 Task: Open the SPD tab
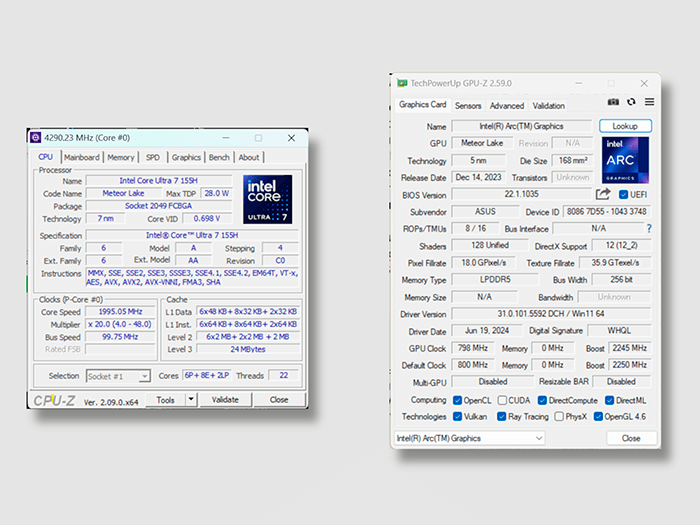153,158
